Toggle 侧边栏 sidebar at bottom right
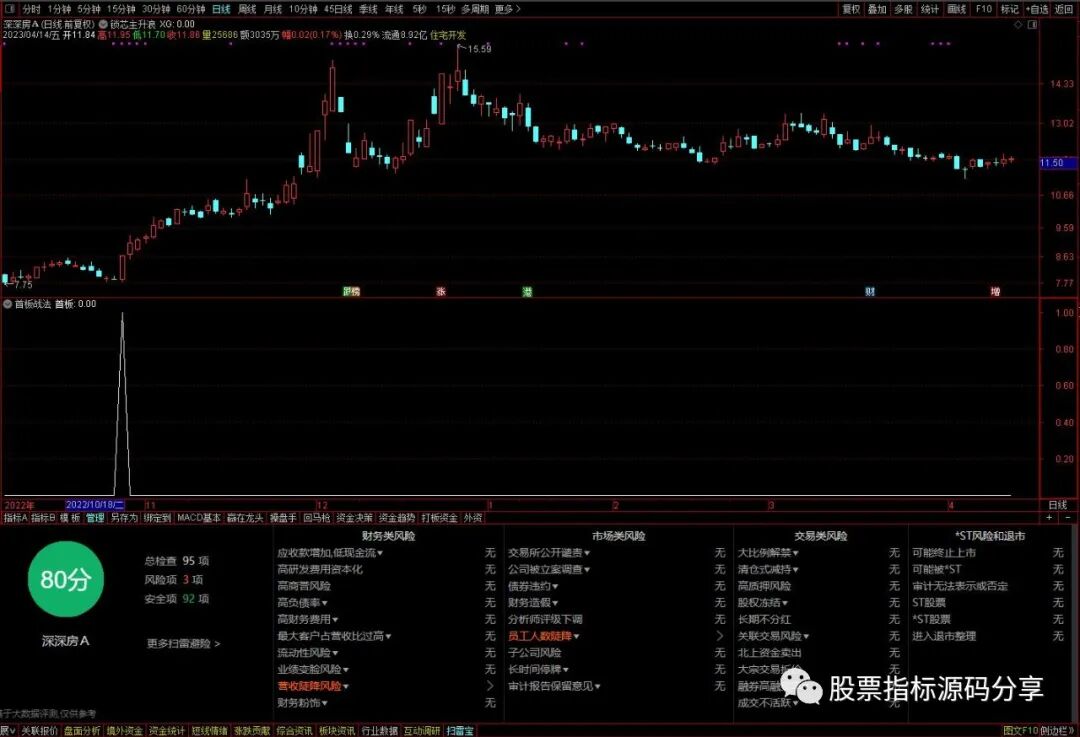Screen dimensions: 1080x737 click(x=1056, y=731)
